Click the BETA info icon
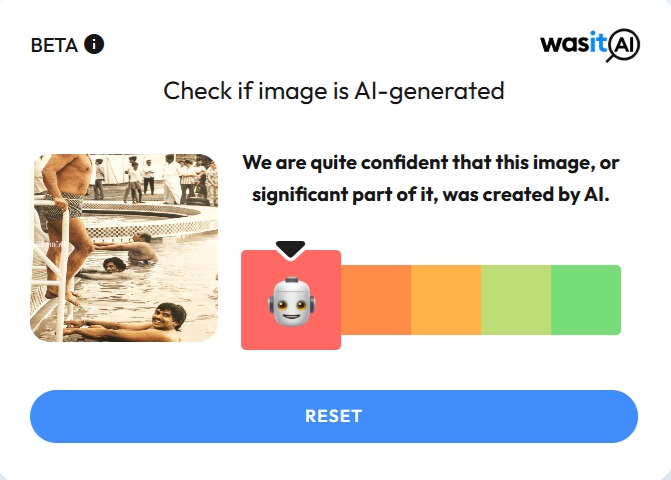The width and height of the screenshot is (671, 480). 94,44
